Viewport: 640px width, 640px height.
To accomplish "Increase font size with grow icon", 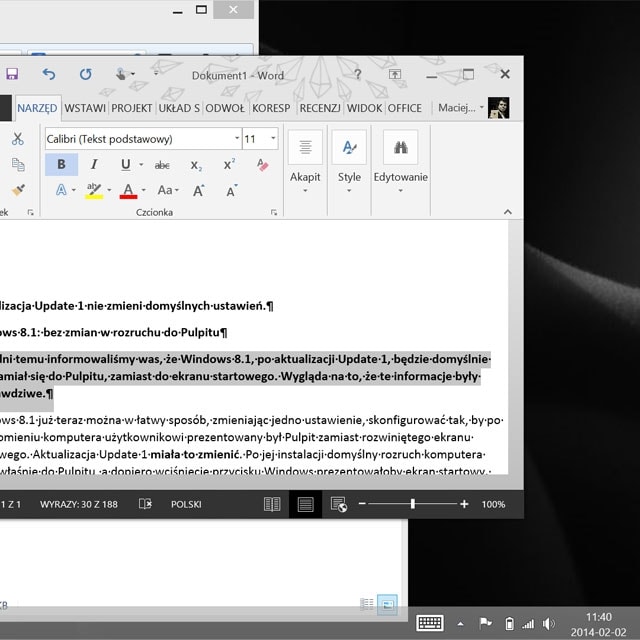I will click(x=198, y=190).
